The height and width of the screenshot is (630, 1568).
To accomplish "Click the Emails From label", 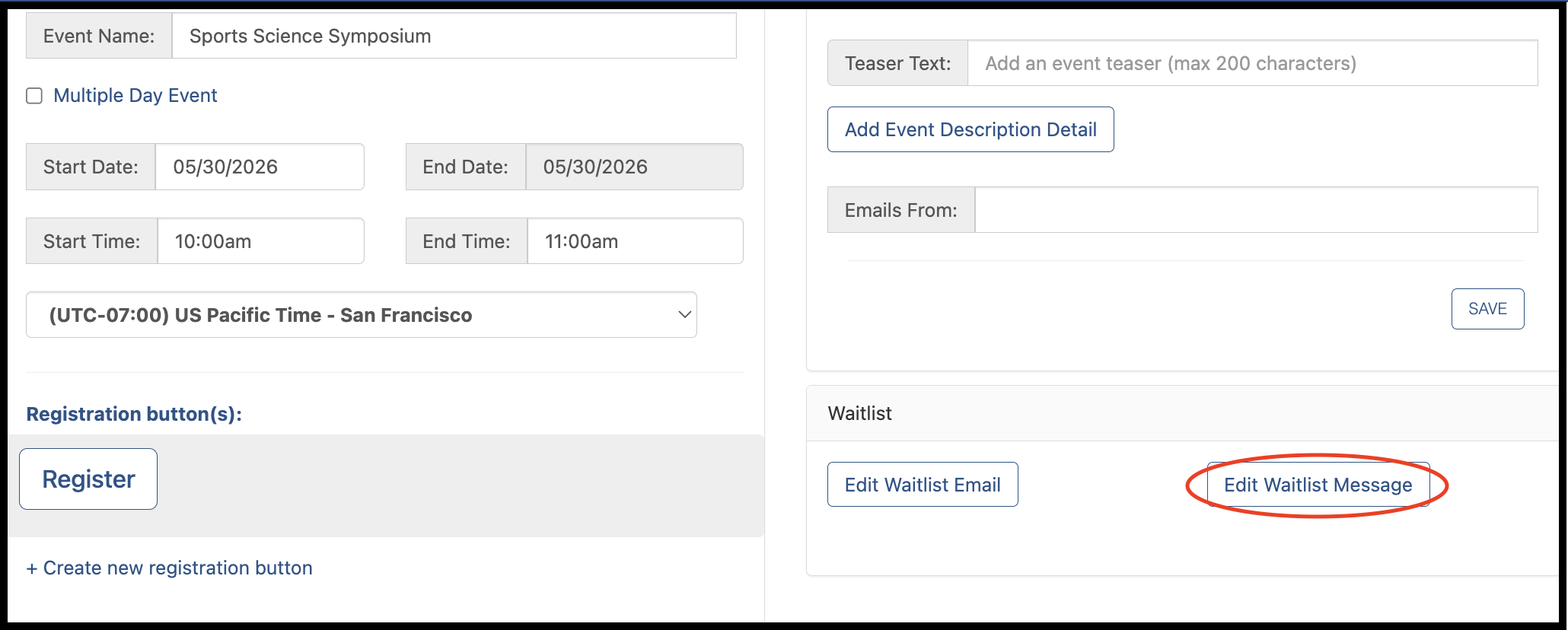I will click(x=901, y=210).
